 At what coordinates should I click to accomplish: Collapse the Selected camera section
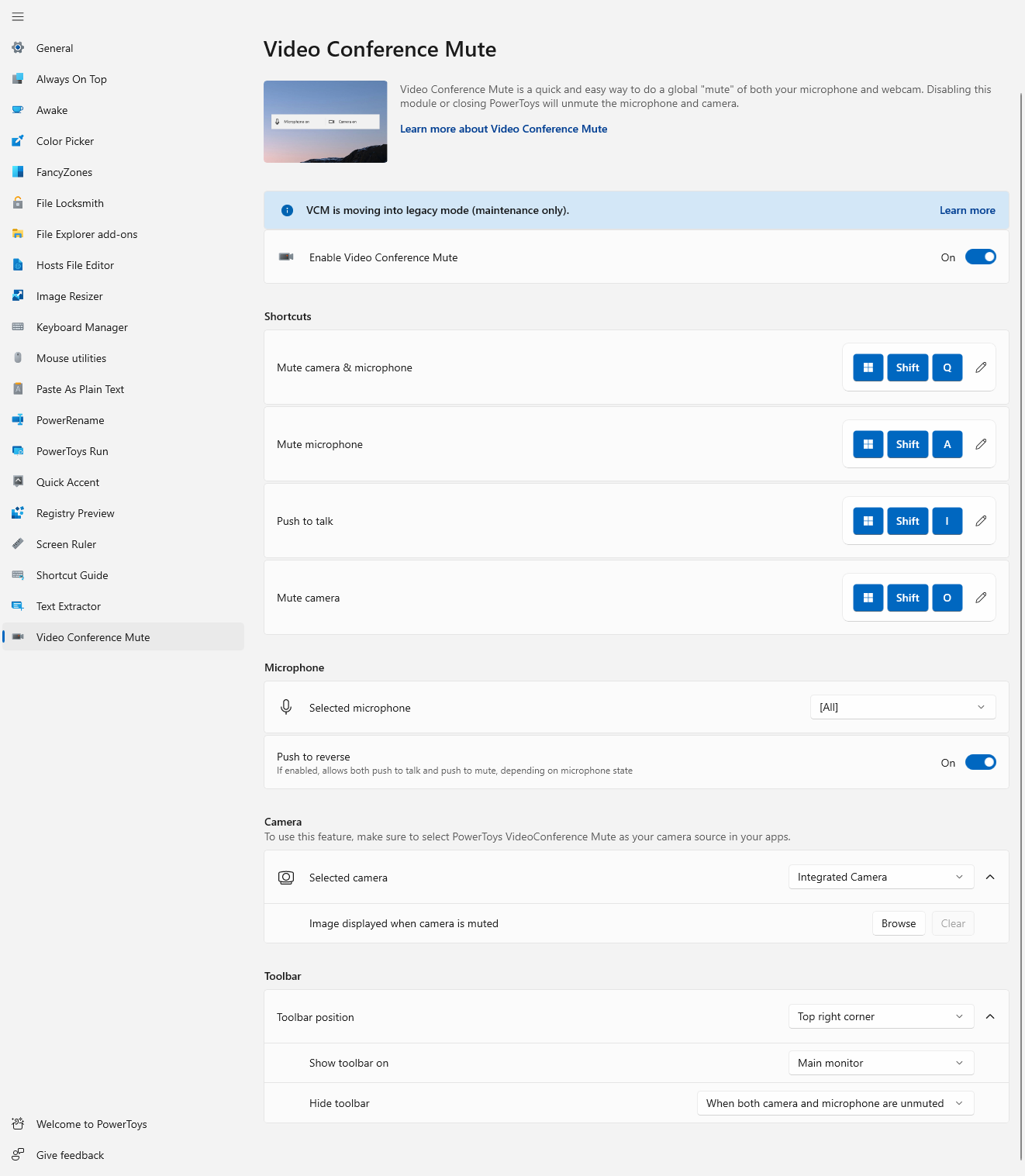[x=990, y=877]
